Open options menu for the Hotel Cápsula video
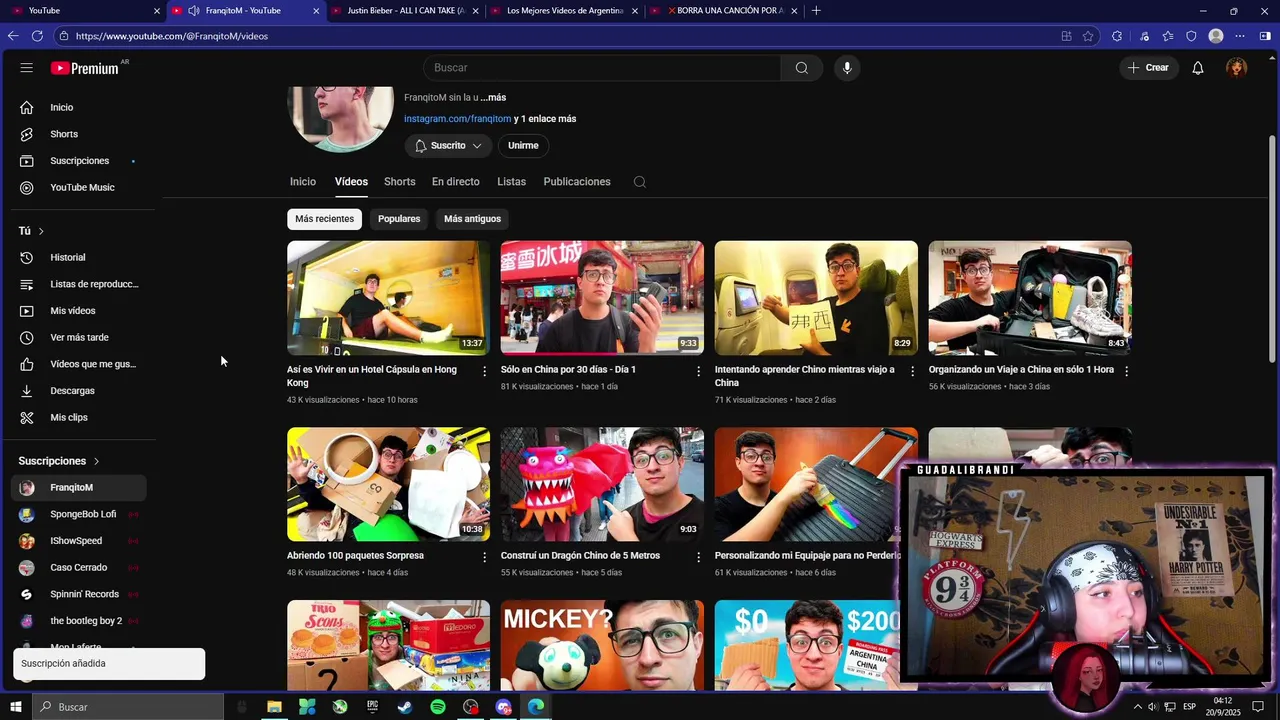1280x720 pixels. tap(485, 371)
